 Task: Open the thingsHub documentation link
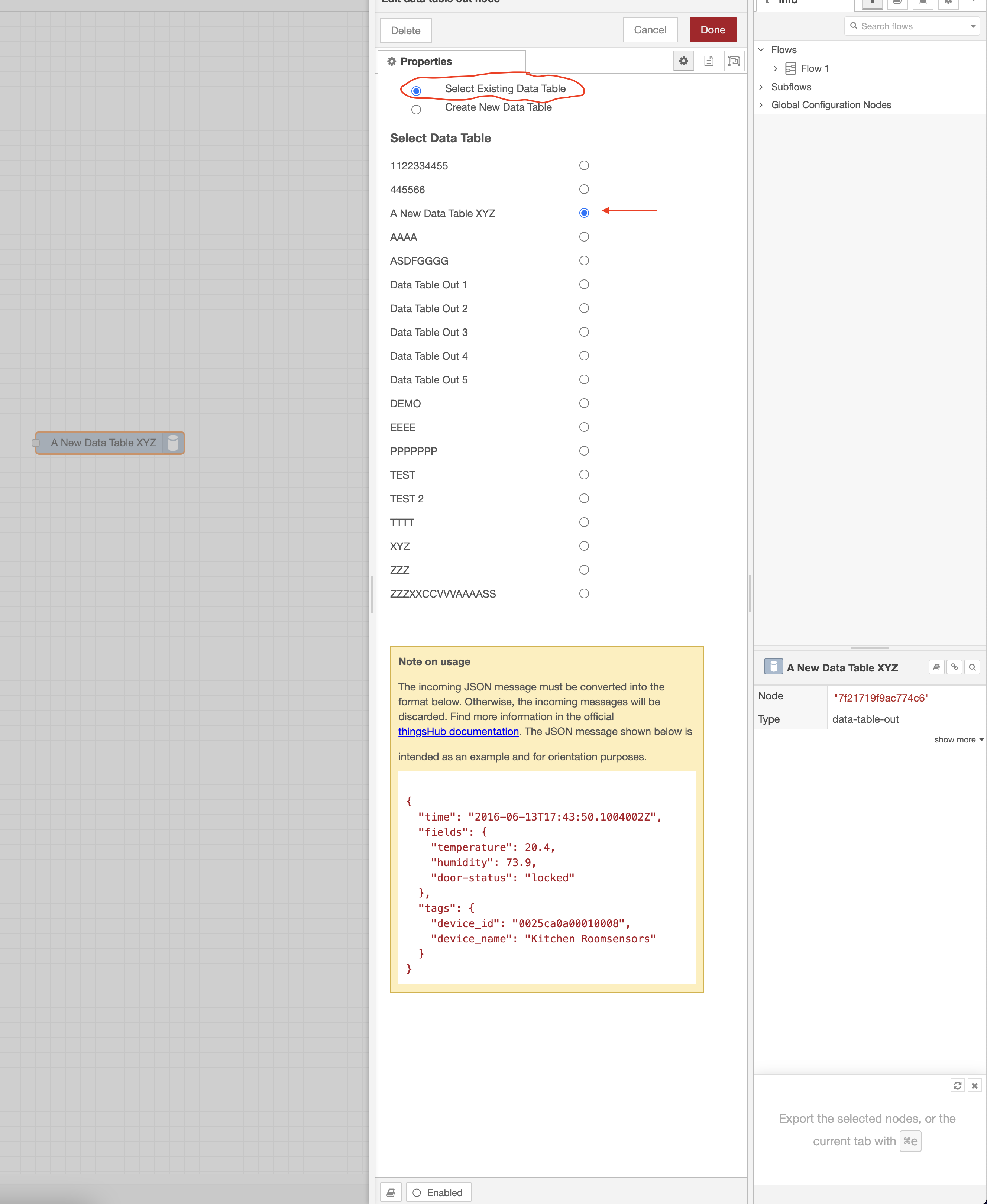coord(458,732)
